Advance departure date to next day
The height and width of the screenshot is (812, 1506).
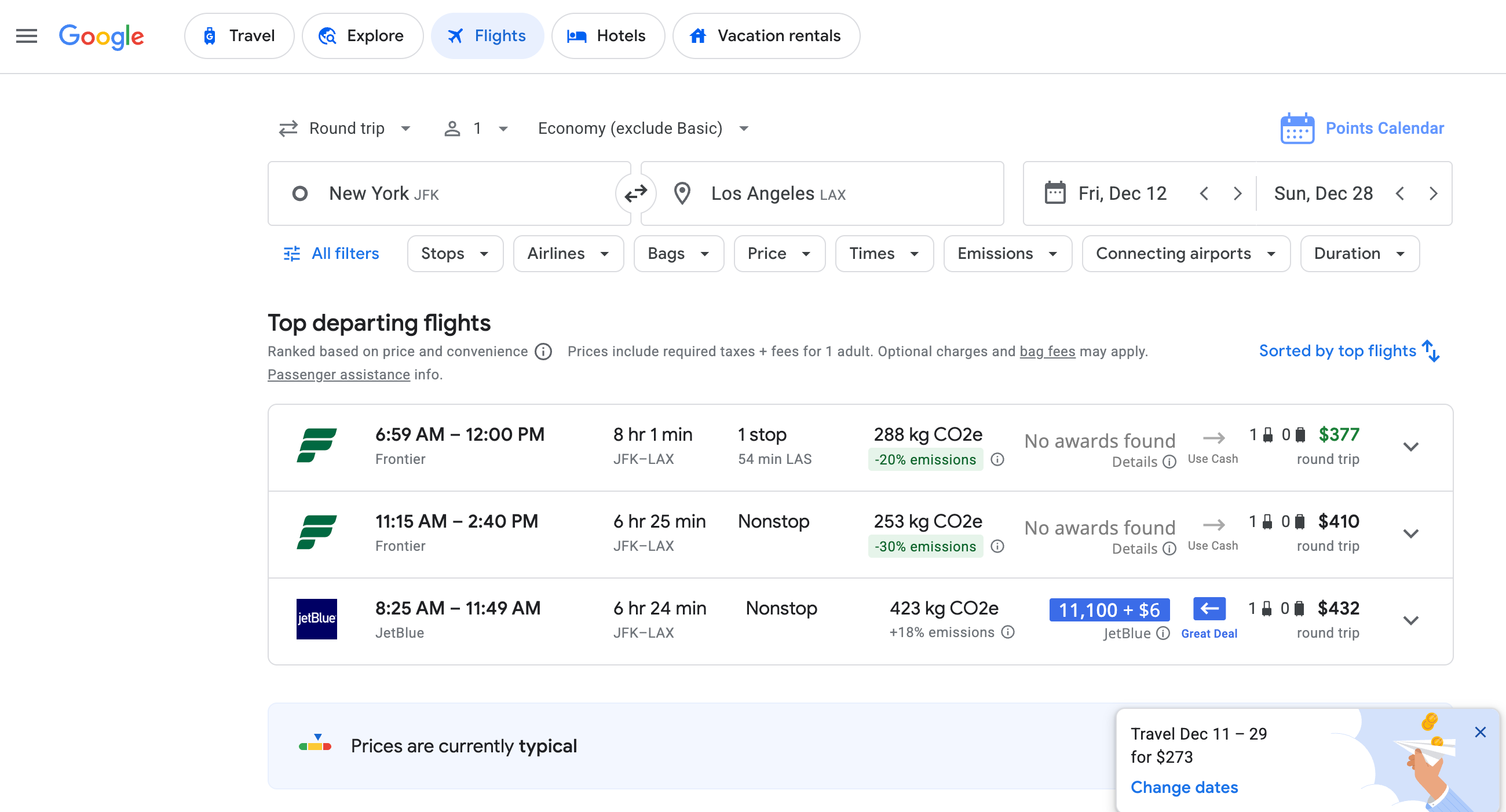[x=1237, y=193]
